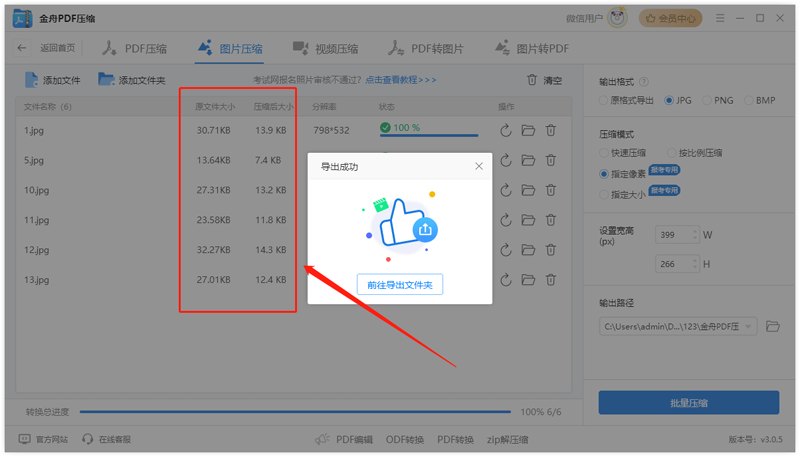Switch to PDF压缩 tab

pyautogui.click(x=134, y=49)
